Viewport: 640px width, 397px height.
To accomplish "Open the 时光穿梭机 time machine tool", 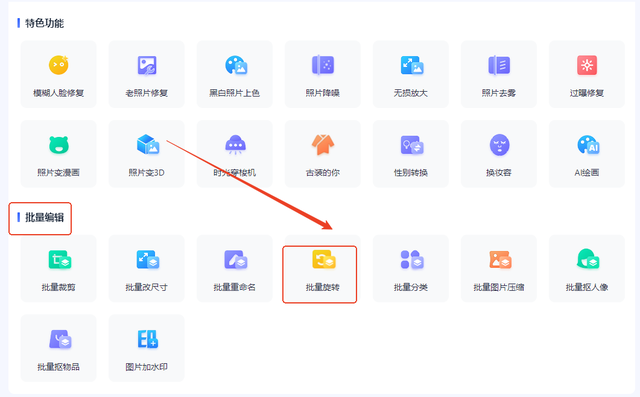I will coord(235,154).
